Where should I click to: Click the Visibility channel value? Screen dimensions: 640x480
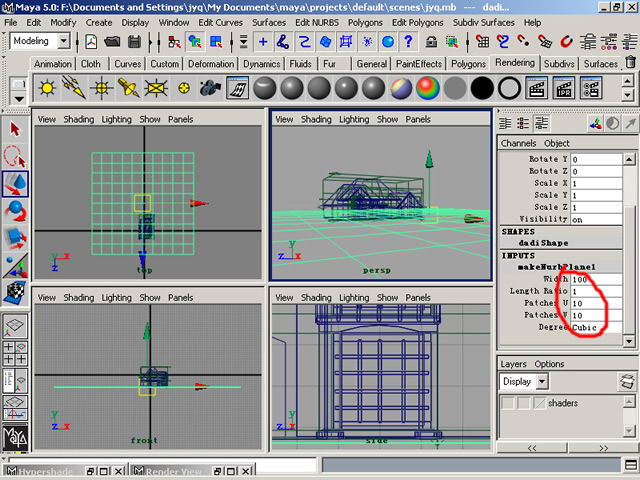596,220
